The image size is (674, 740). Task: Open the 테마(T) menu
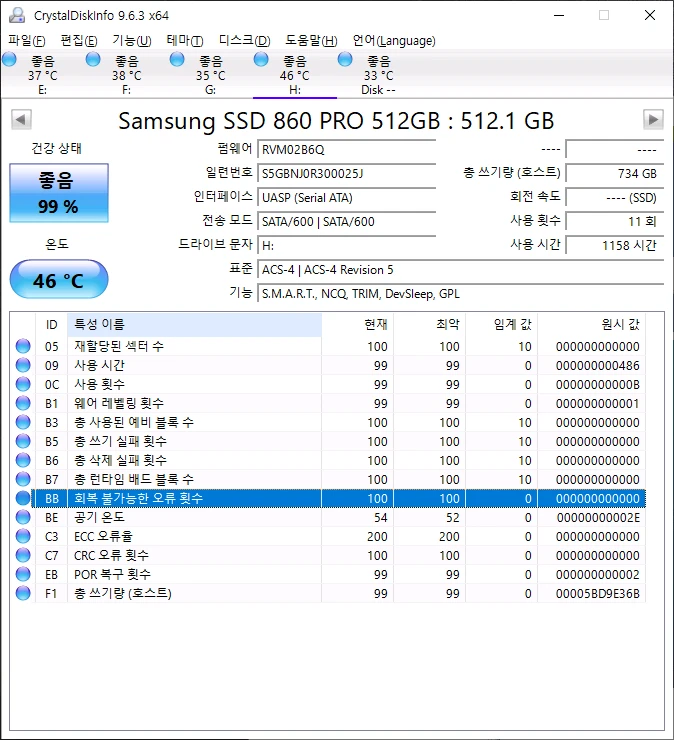(185, 41)
